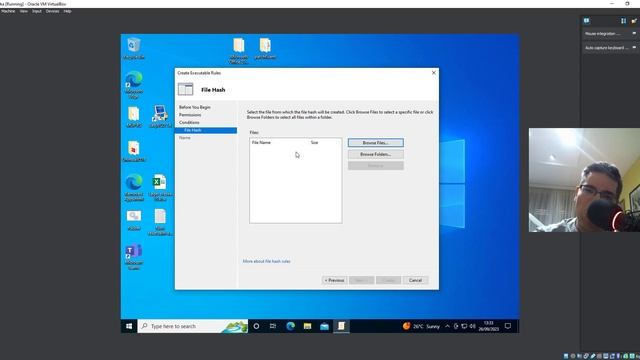This screenshot has width=640, height=360.
Task: Click the volume icon in system tray
Action: point(472,326)
